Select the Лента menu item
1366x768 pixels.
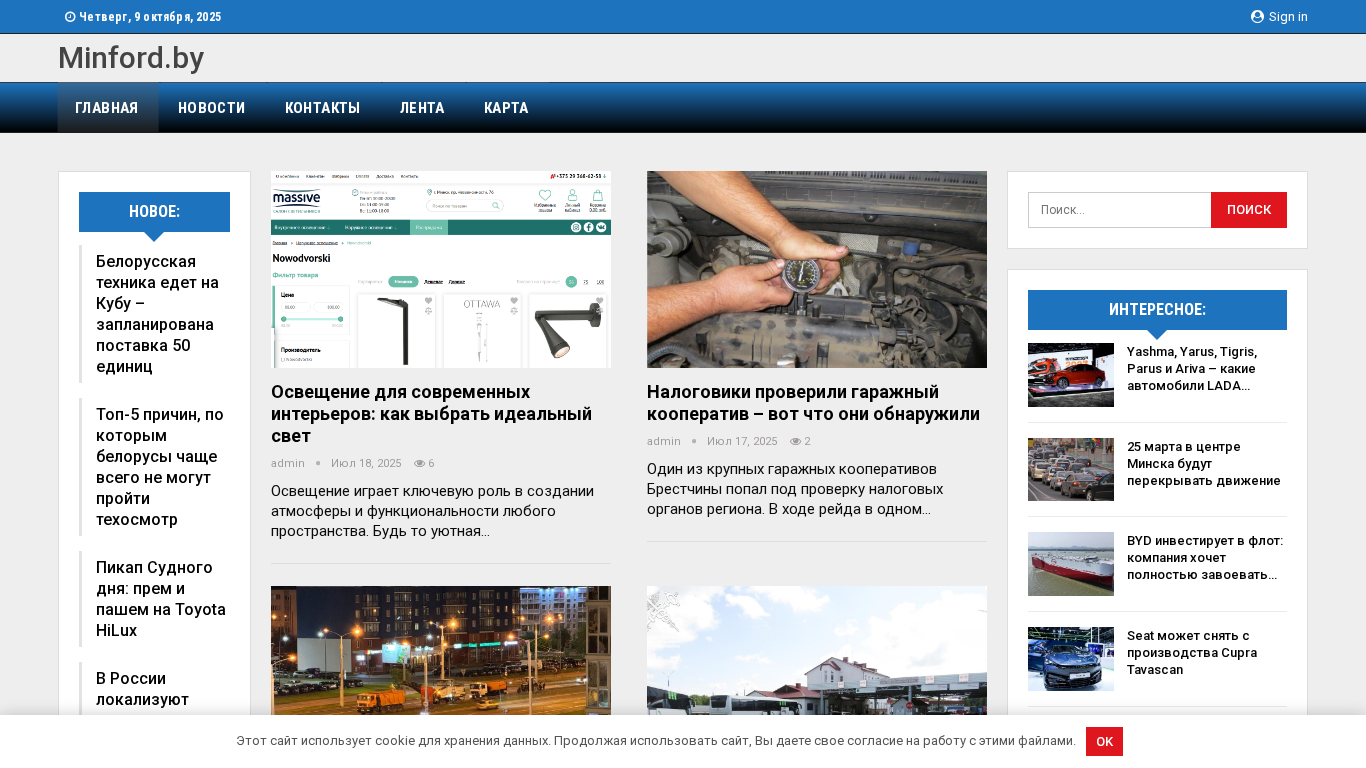pos(422,108)
